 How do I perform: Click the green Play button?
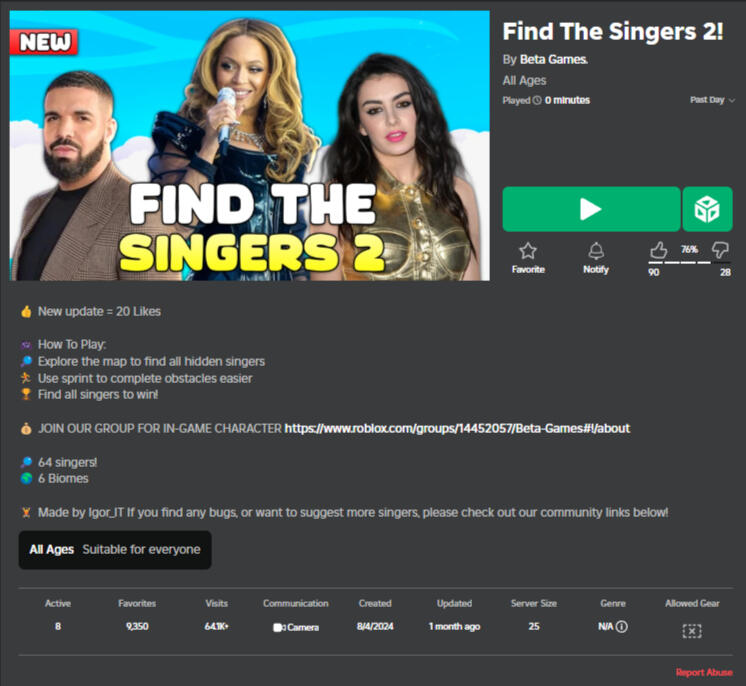[591, 209]
